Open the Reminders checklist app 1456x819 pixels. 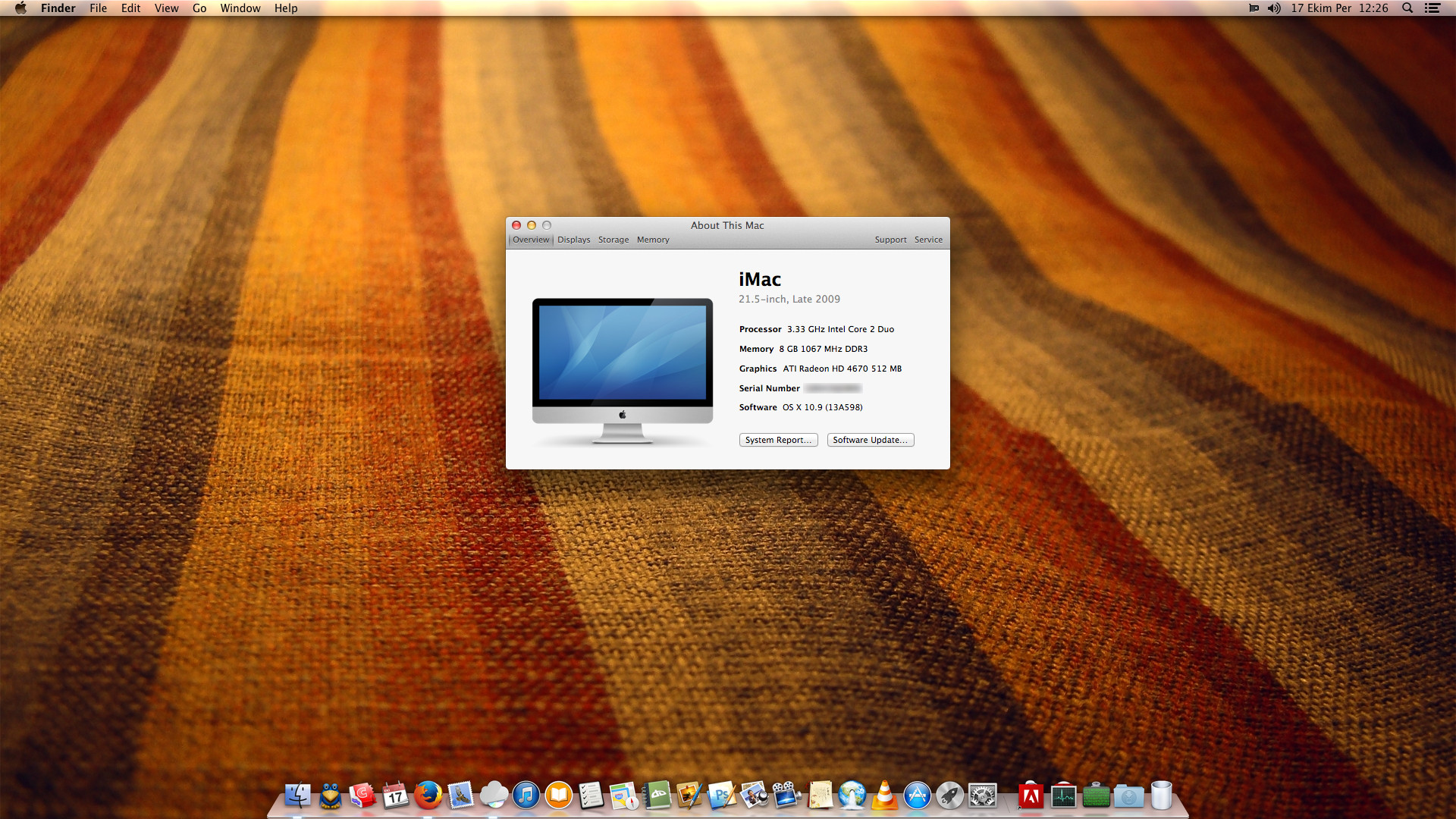click(x=591, y=795)
